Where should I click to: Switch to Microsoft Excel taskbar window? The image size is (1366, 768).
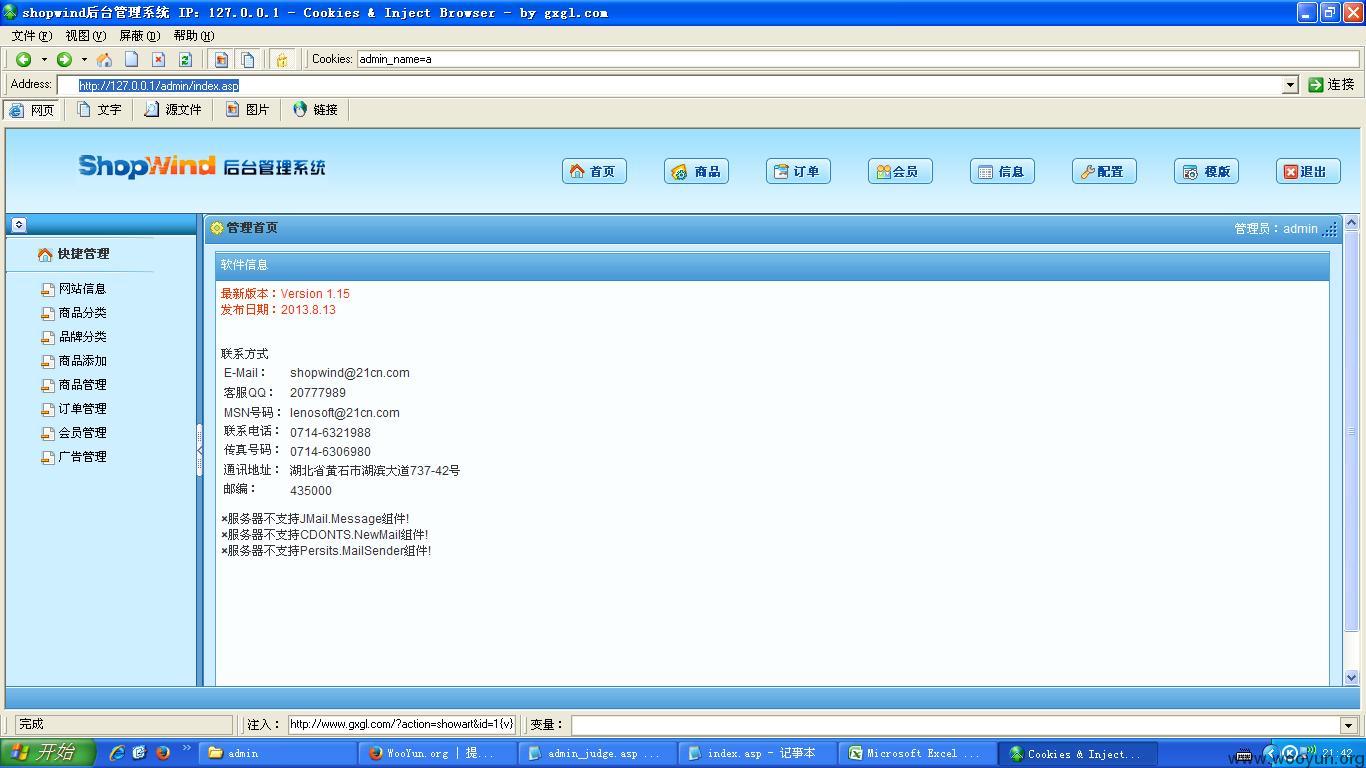(x=917, y=753)
